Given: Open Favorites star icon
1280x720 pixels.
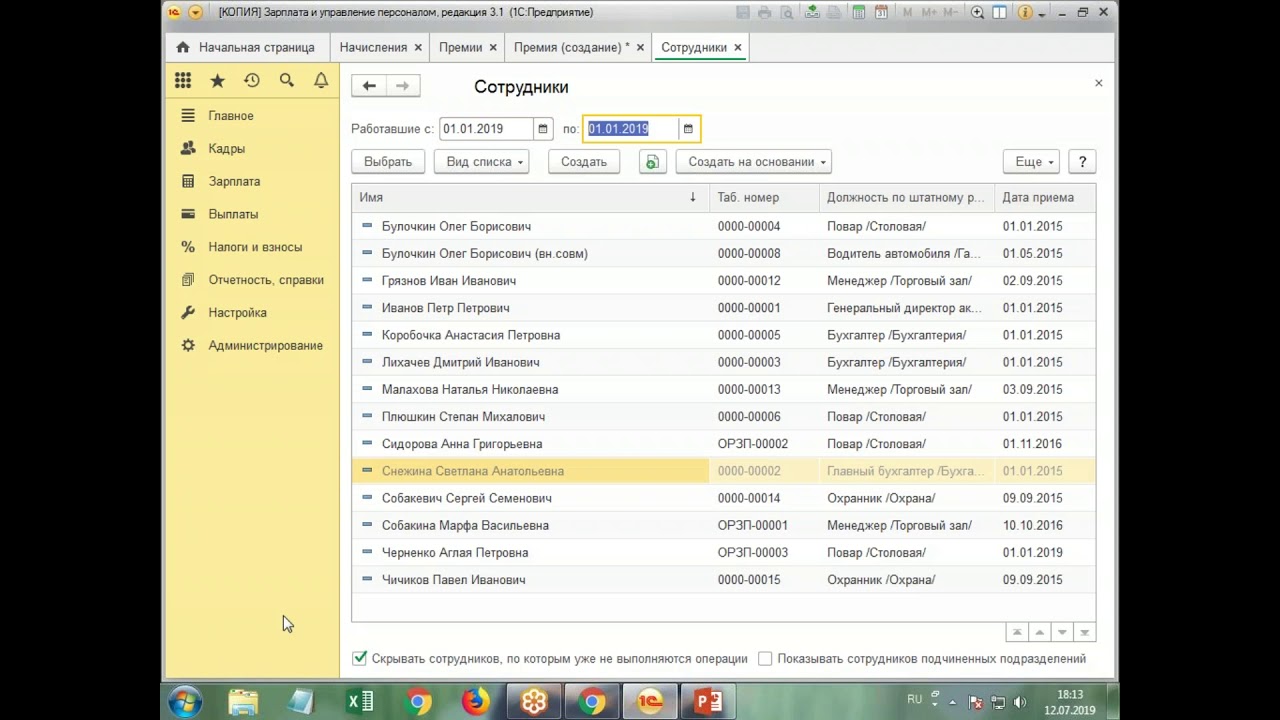Looking at the screenshot, I should (217, 81).
